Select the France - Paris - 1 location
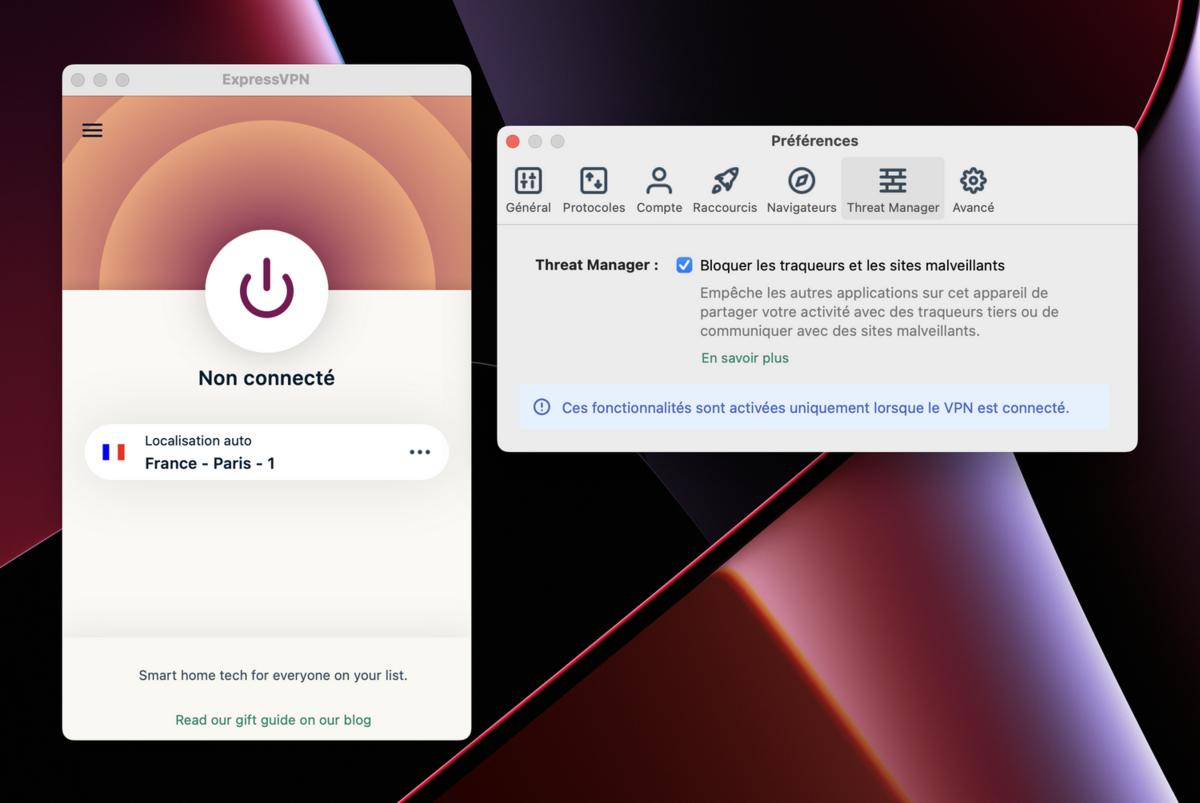The width and height of the screenshot is (1200, 803). 267,452
